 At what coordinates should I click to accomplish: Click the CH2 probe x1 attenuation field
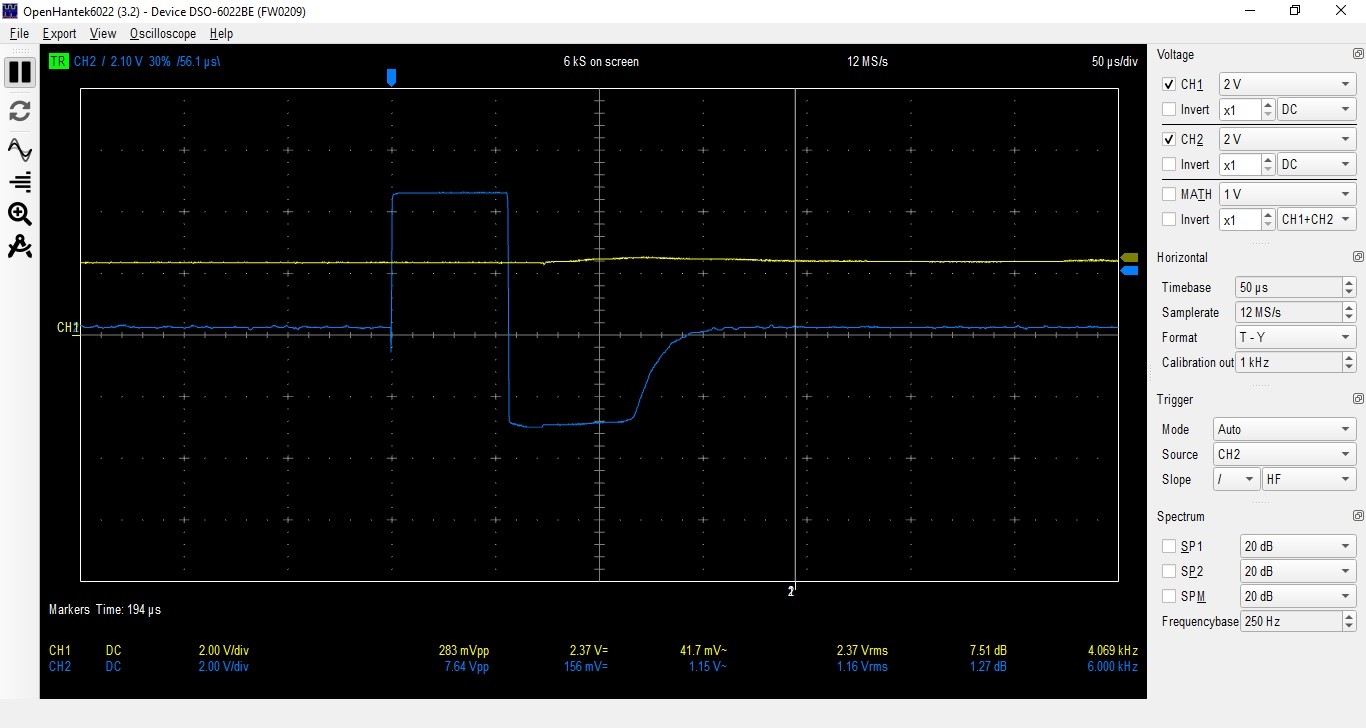click(1248, 165)
